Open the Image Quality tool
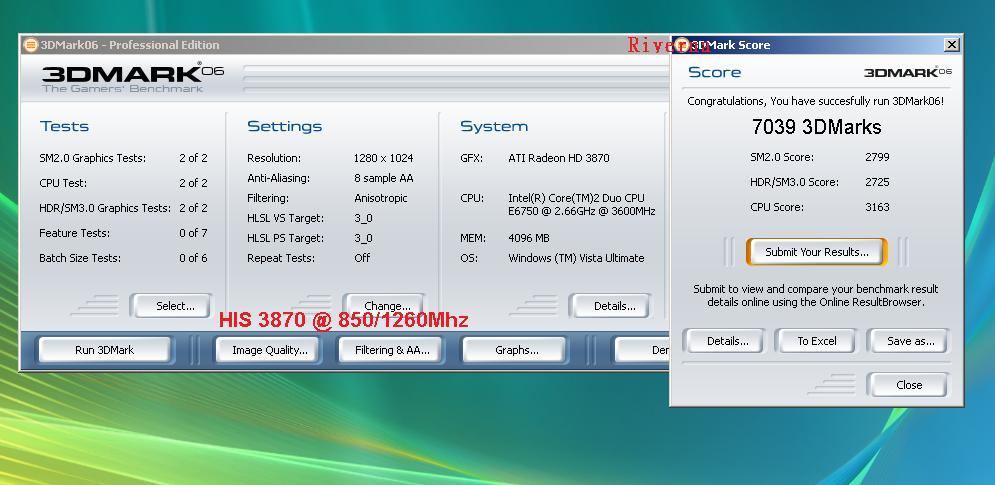The image size is (995, 485). [x=267, y=350]
